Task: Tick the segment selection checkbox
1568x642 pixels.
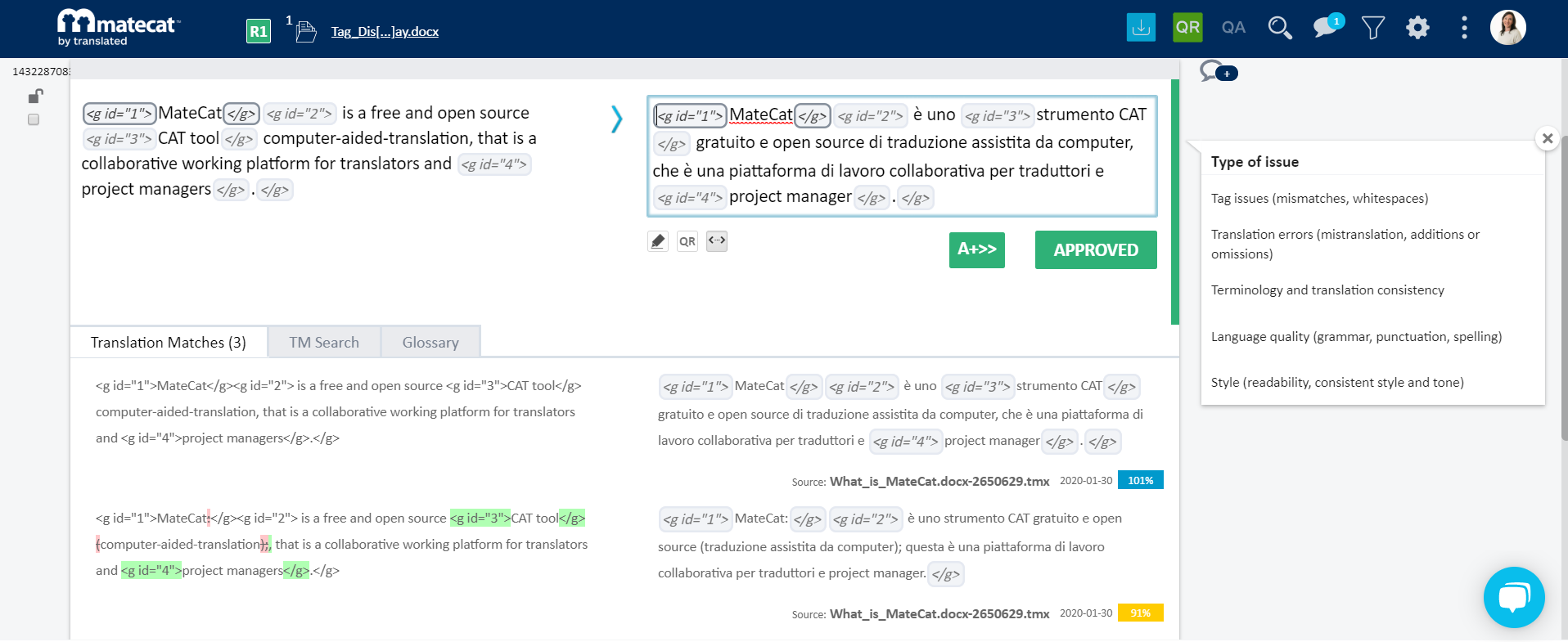Action: click(x=34, y=119)
